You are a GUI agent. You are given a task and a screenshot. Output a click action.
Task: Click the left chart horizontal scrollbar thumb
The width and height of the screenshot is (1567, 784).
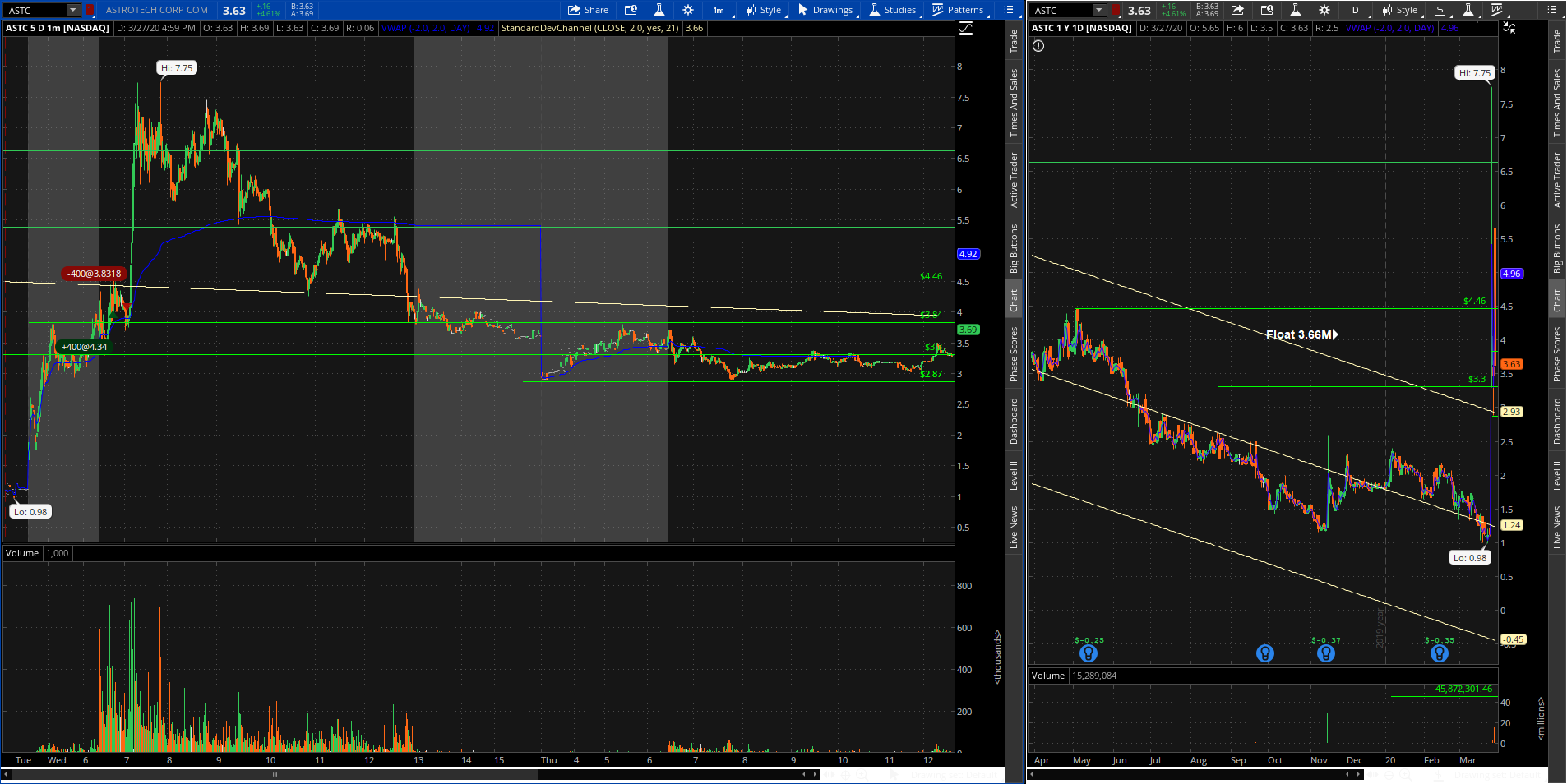tap(275, 774)
